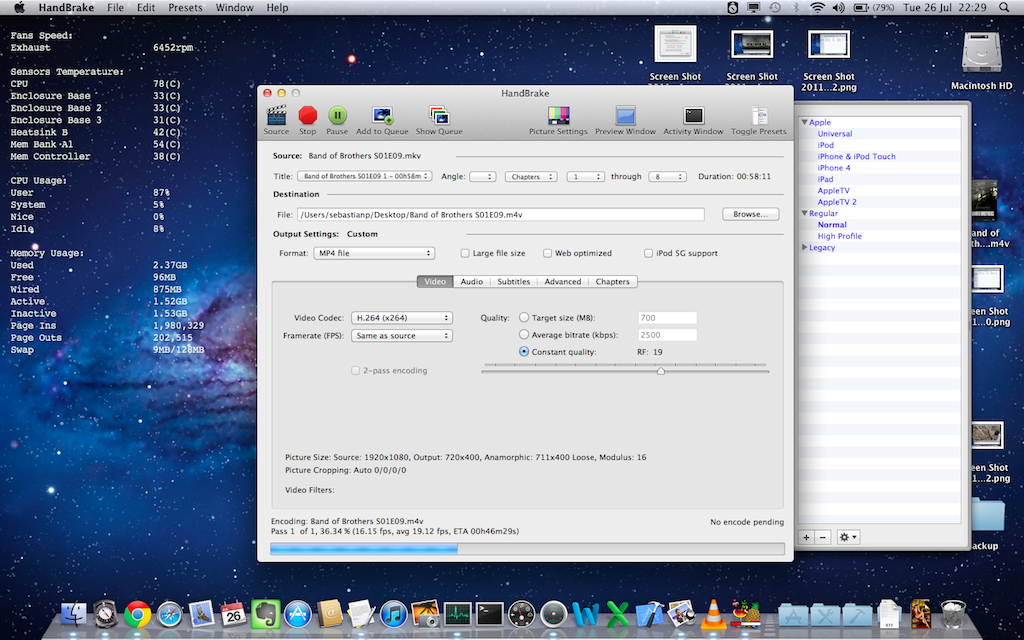The width and height of the screenshot is (1024, 640).
Task: Click the Browse... button
Action: 749,214
